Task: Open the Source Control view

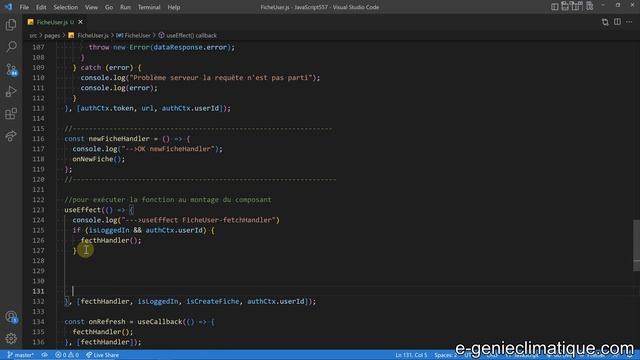Action: 11,69
